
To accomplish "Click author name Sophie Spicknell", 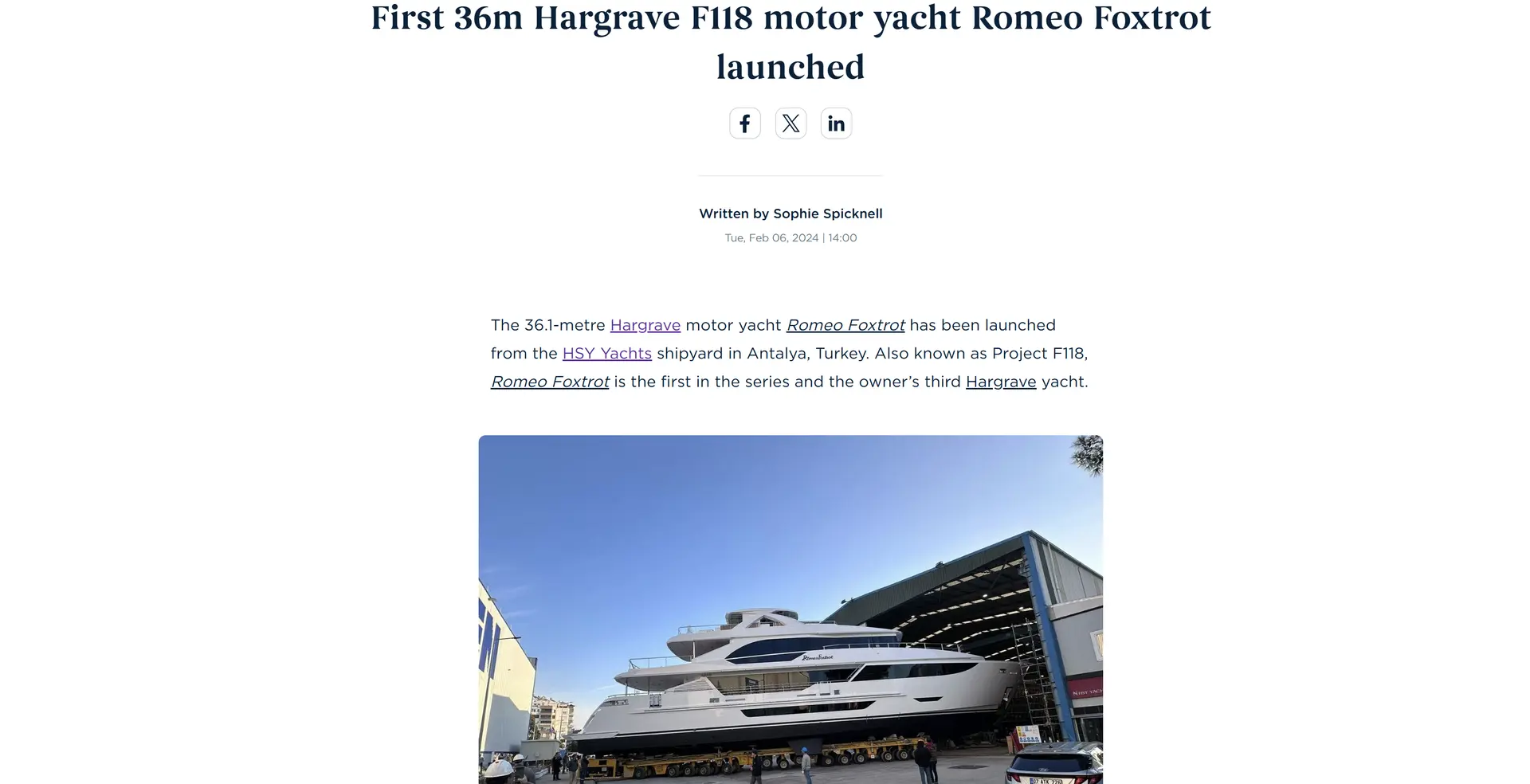I will (828, 214).
